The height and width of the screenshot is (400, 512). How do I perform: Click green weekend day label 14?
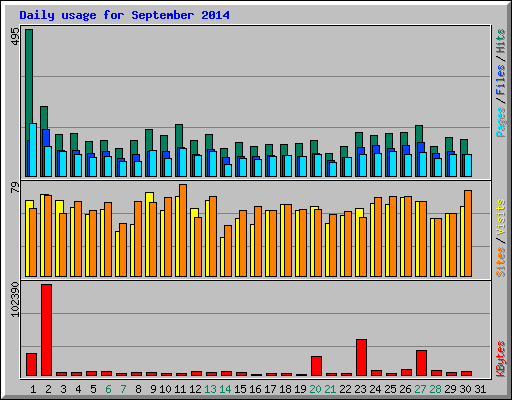pos(225,389)
